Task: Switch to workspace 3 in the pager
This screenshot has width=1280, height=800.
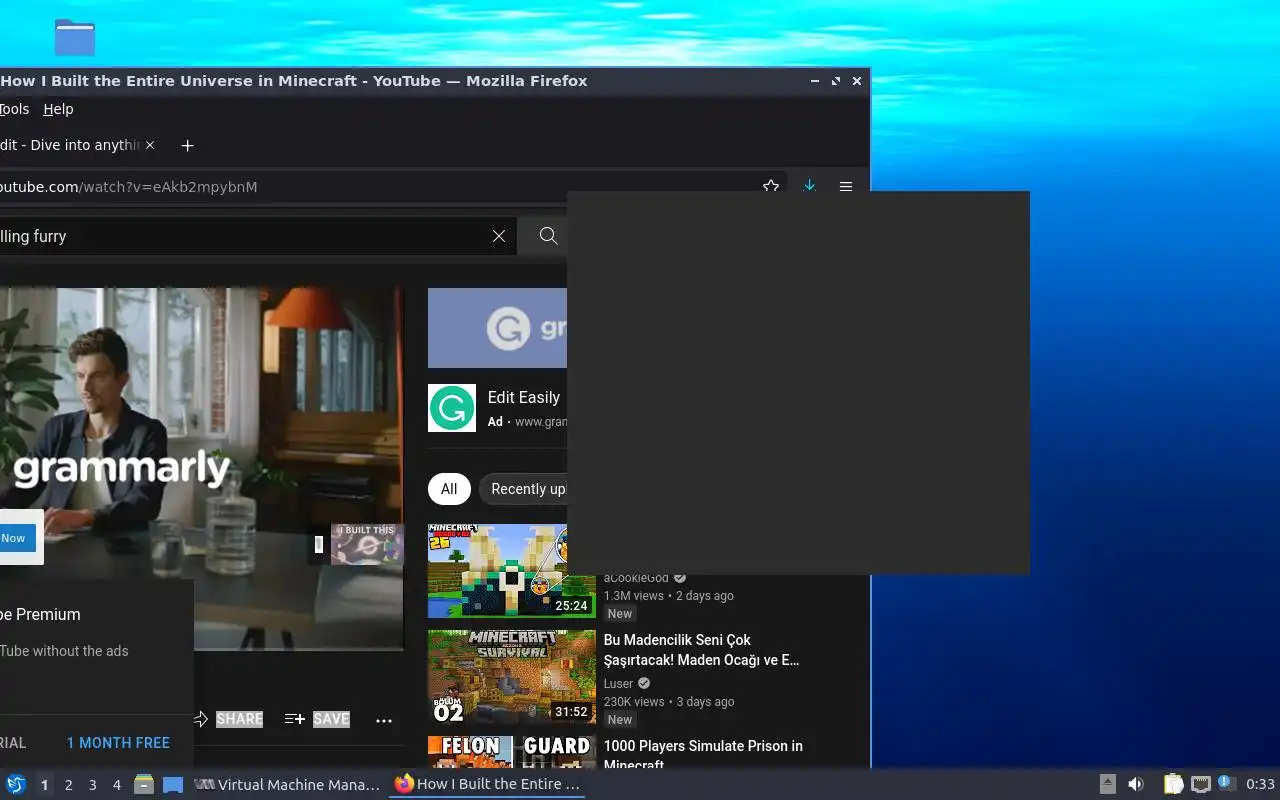Action: (x=93, y=785)
